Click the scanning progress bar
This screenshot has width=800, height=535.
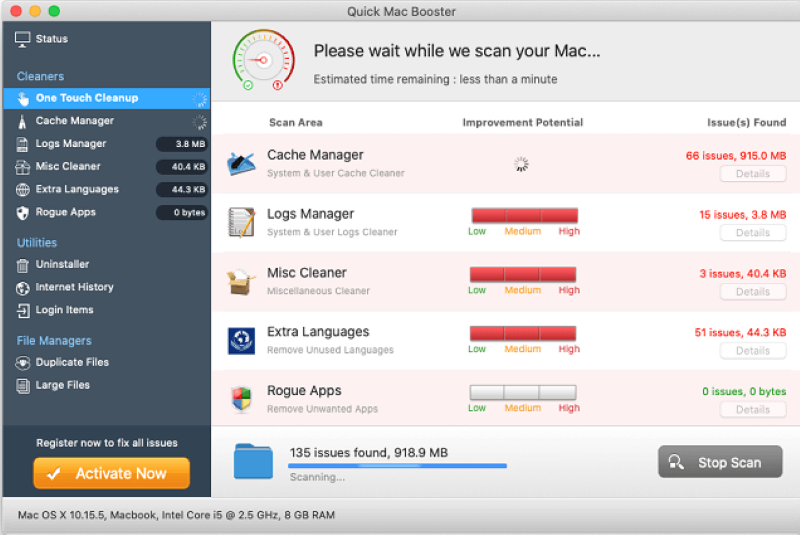click(397, 466)
